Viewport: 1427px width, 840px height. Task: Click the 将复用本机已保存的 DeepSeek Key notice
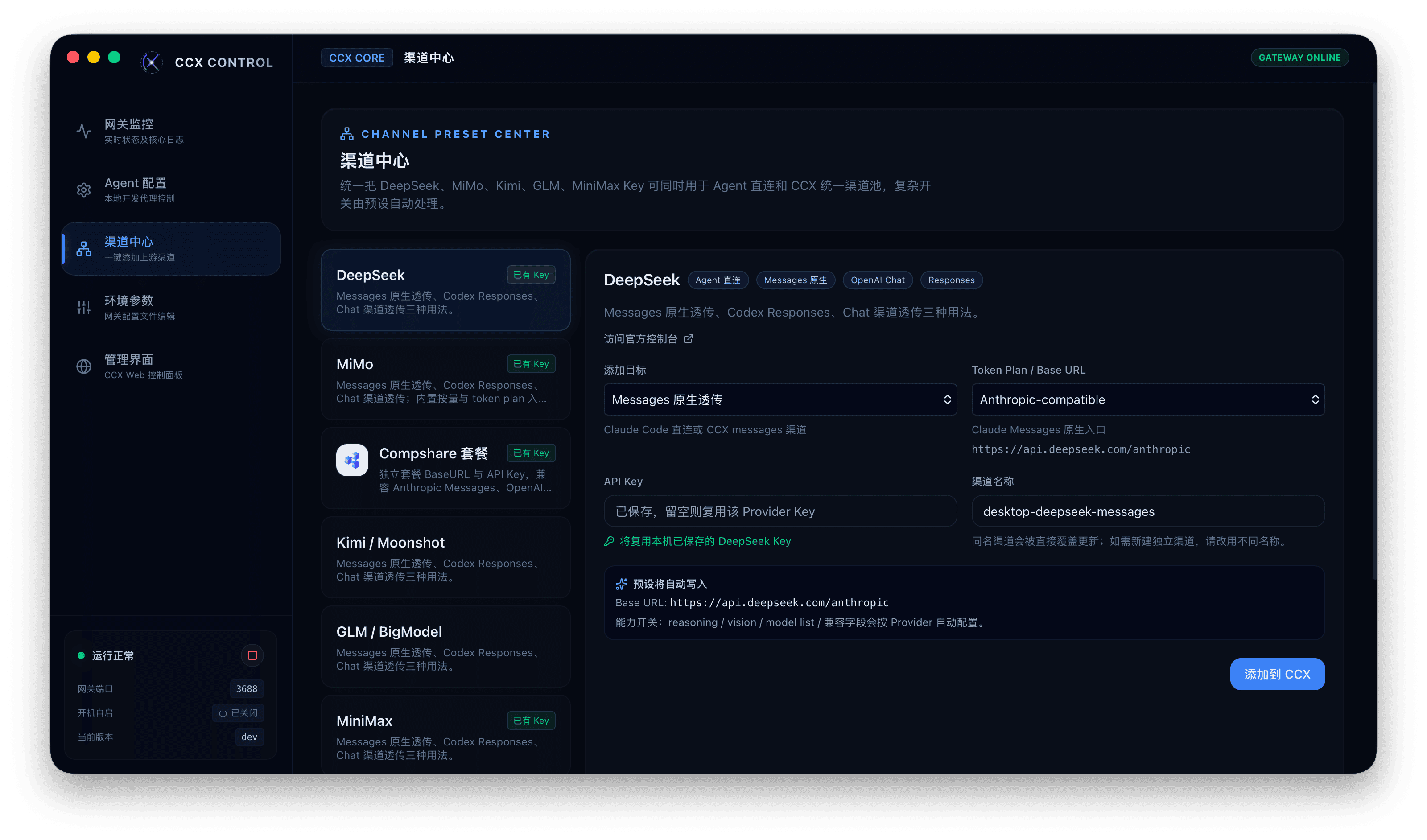click(697, 542)
